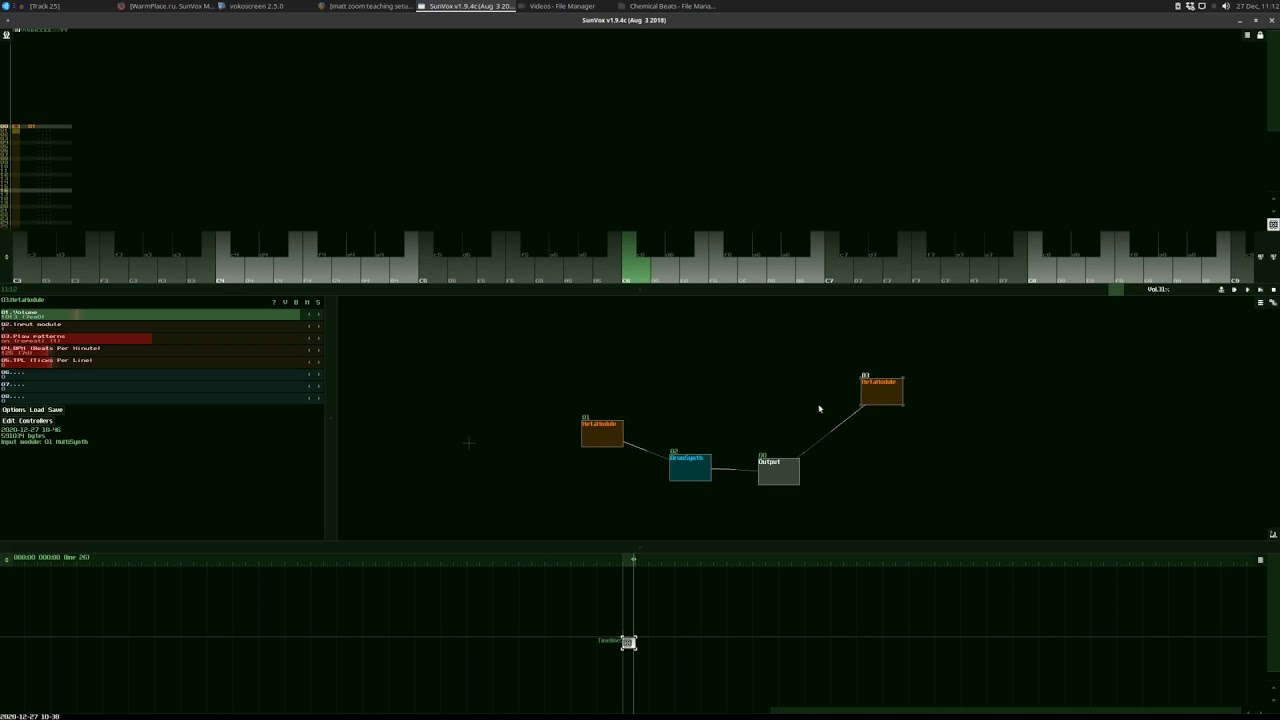1280x720 pixels.
Task: Switch to Chemical Beats - File Manager taskbar item
Action: tap(666, 6)
